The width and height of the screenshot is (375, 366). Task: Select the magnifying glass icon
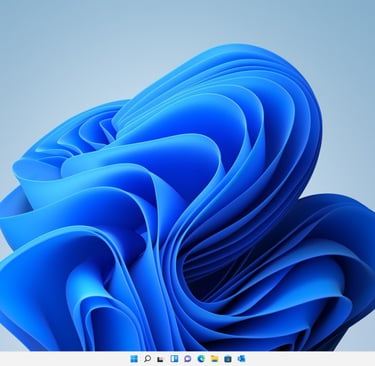click(x=147, y=359)
